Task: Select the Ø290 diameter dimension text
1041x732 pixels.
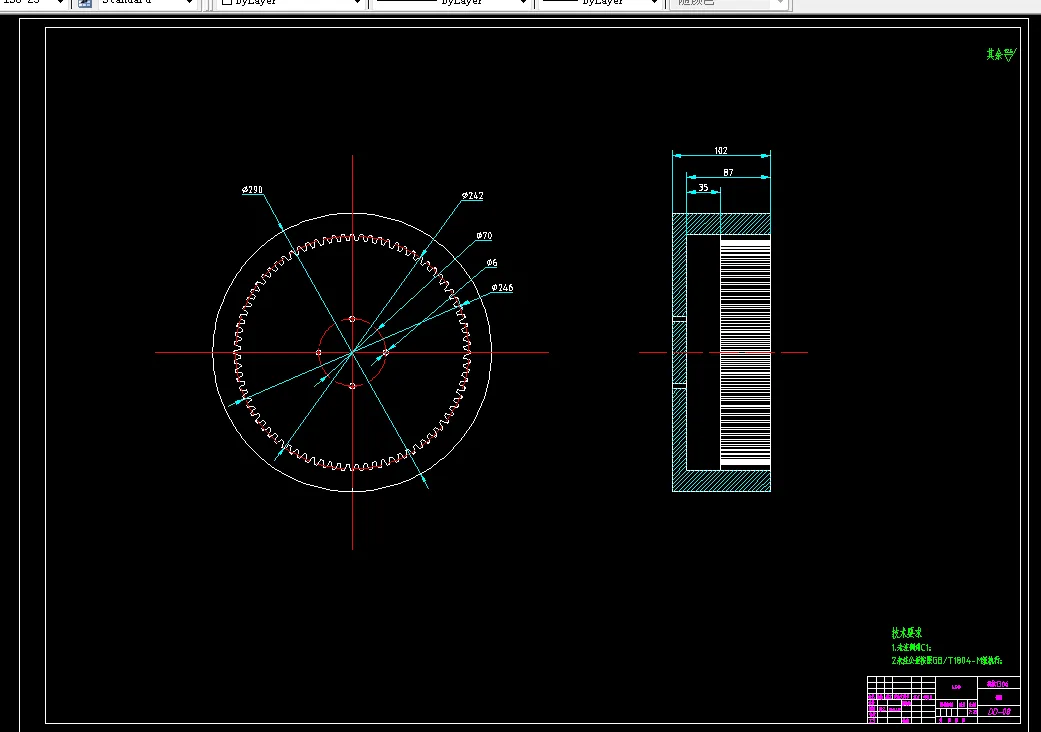Action: point(252,190)
